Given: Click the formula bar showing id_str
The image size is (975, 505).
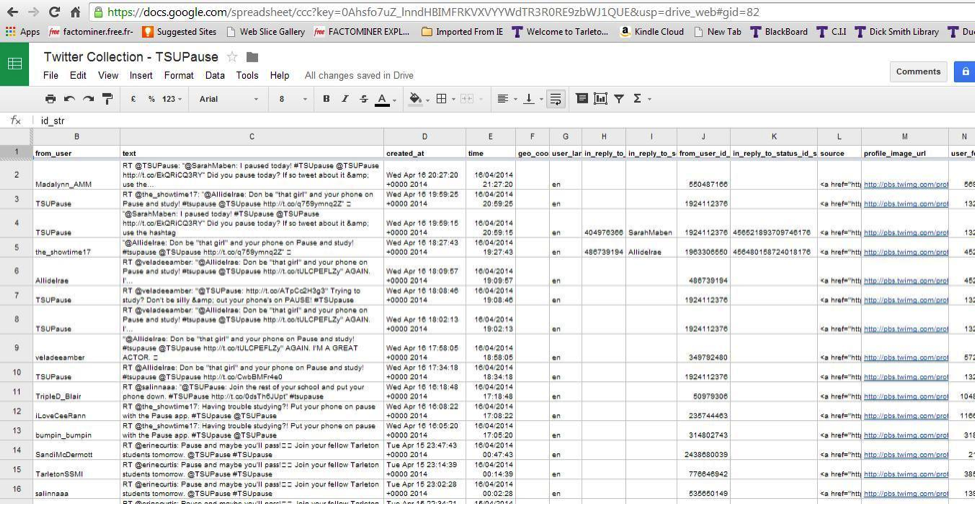Looking at the screenshot, I should pyautogui.click(x=504, y=121).
